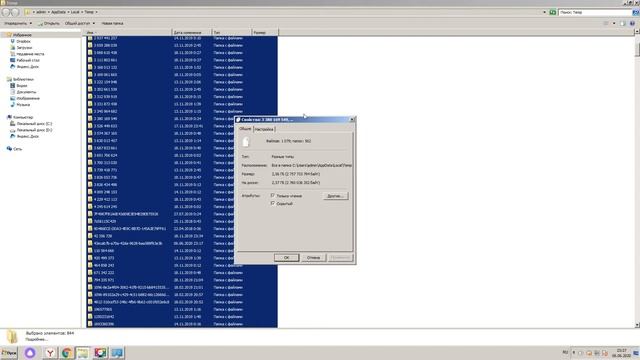Click into the Поиск: Temp search field

click(594, 12)
